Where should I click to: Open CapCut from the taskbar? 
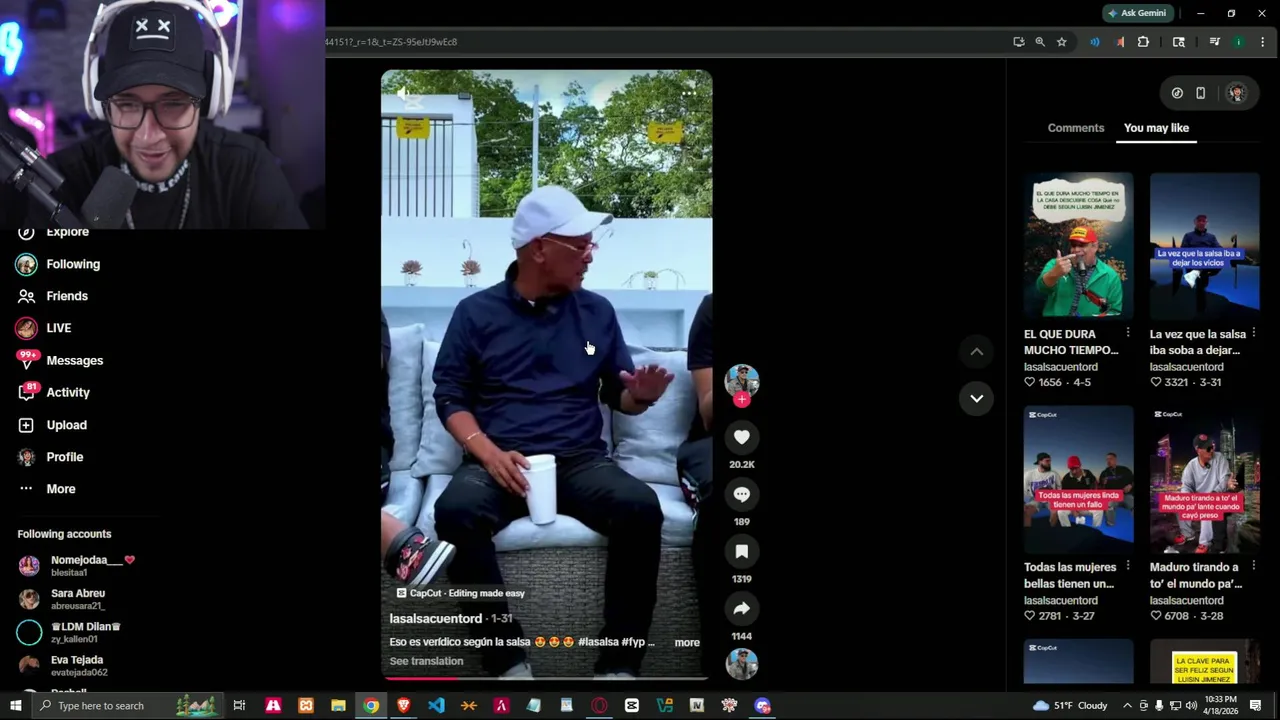[x=631, y=706]
